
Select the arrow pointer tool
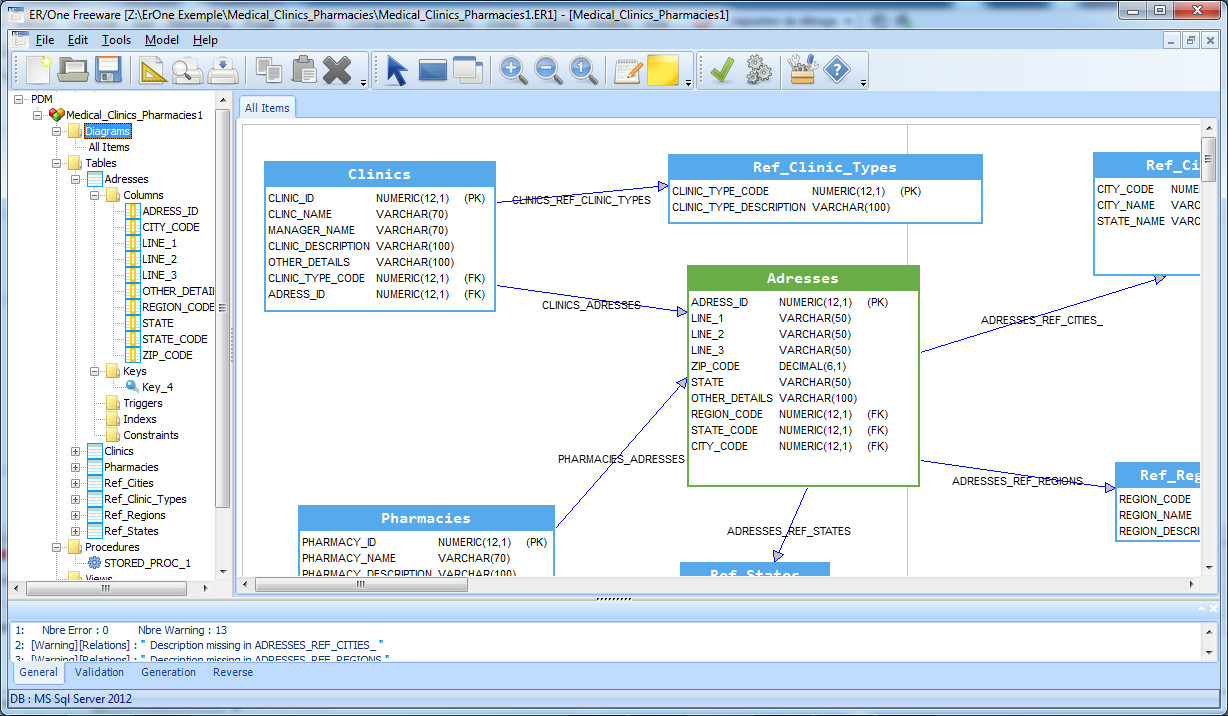click(397, 70)
